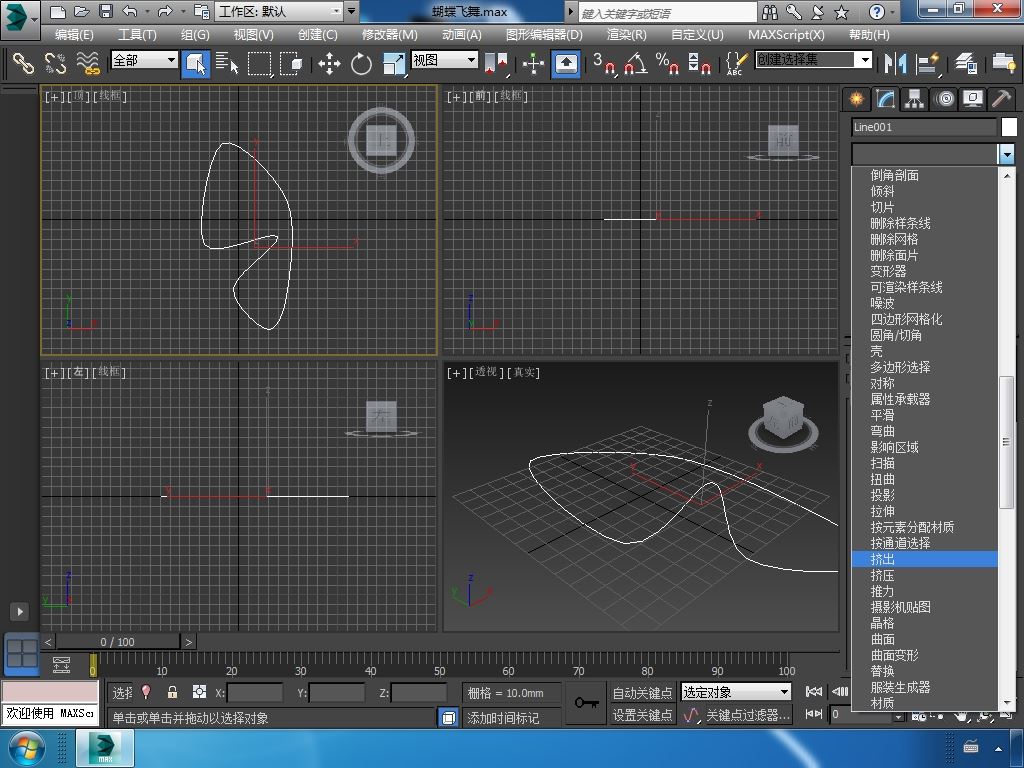The height and width of the screenshot is (768, 1024).
Task: Click 3ds Max taskbar icon
Action: click(x=105, y=748)
